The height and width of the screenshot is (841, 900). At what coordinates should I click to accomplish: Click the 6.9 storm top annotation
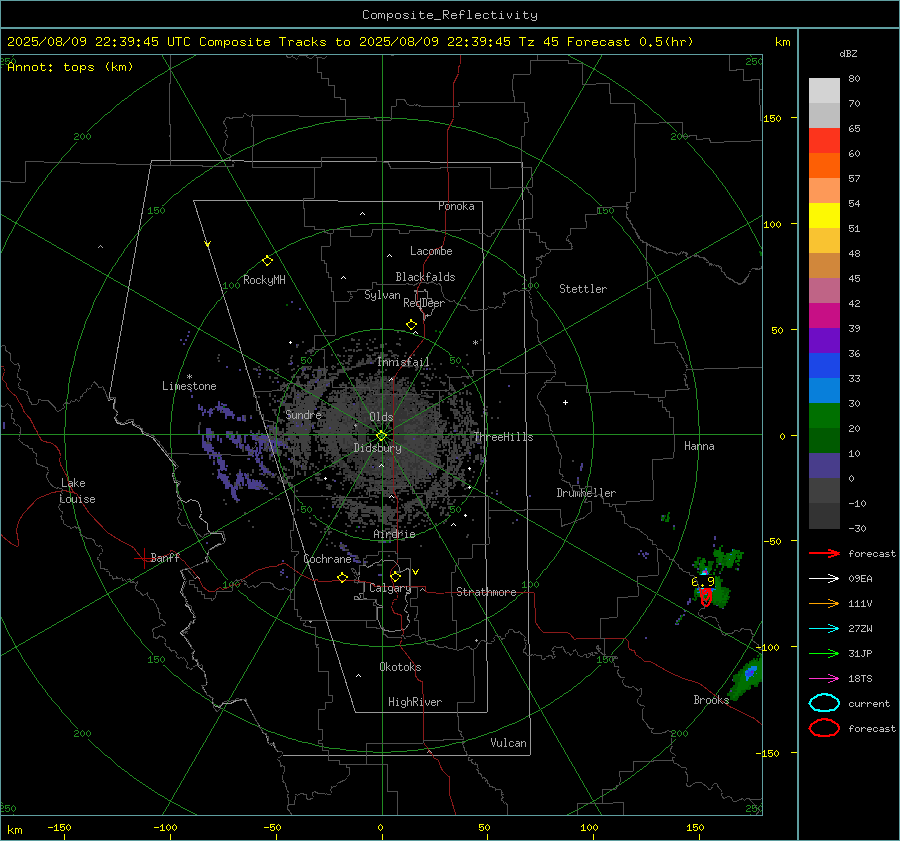coord(703,582)
